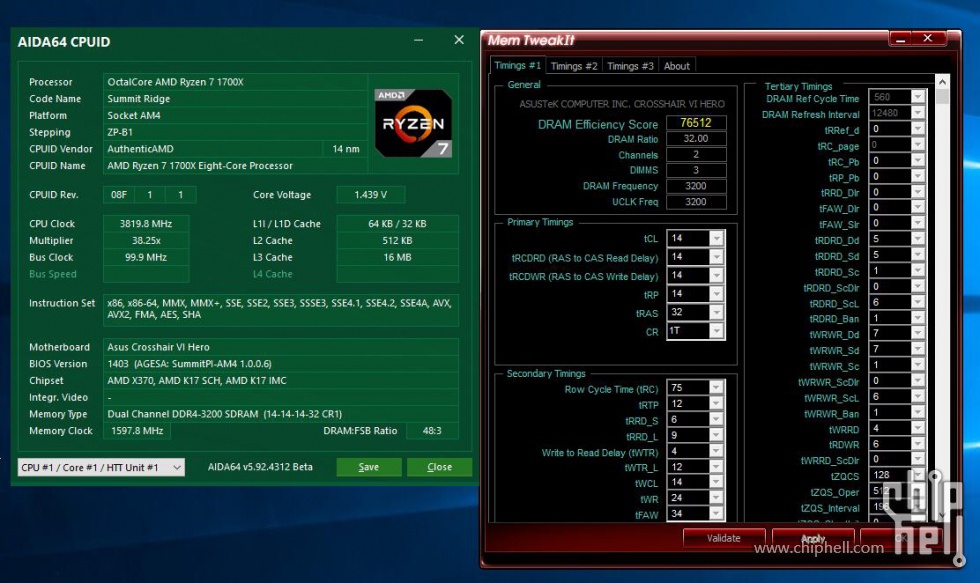Click the DRAM Efficiency Score field 76512
Image resolution: width=980 pixels, height=583 pixels.
696,123
